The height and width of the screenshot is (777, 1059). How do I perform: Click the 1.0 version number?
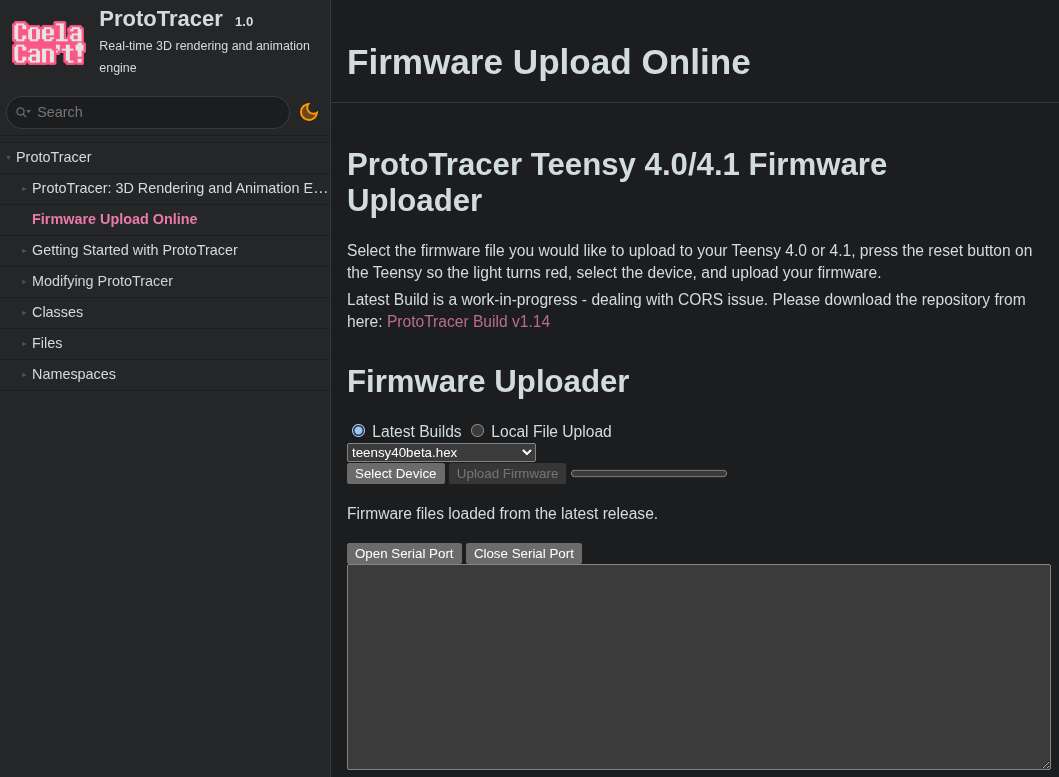tap(244, 22)
